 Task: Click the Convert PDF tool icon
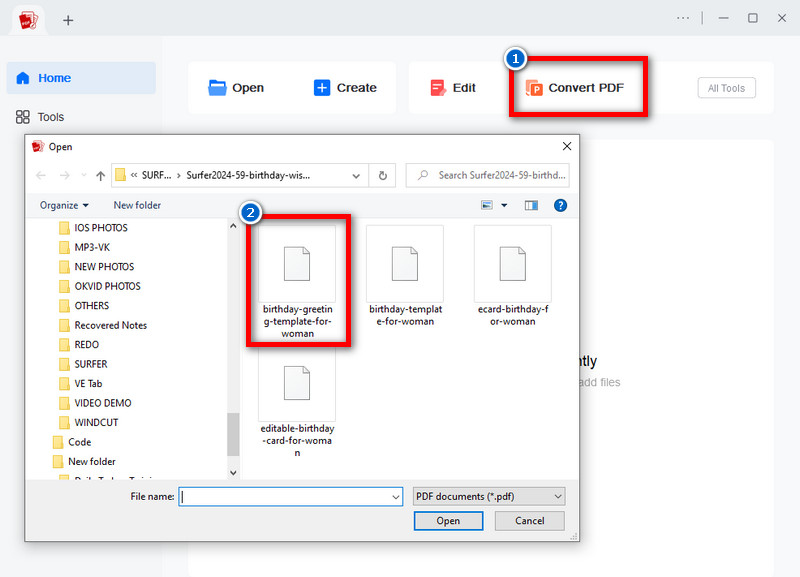[534, 88]
